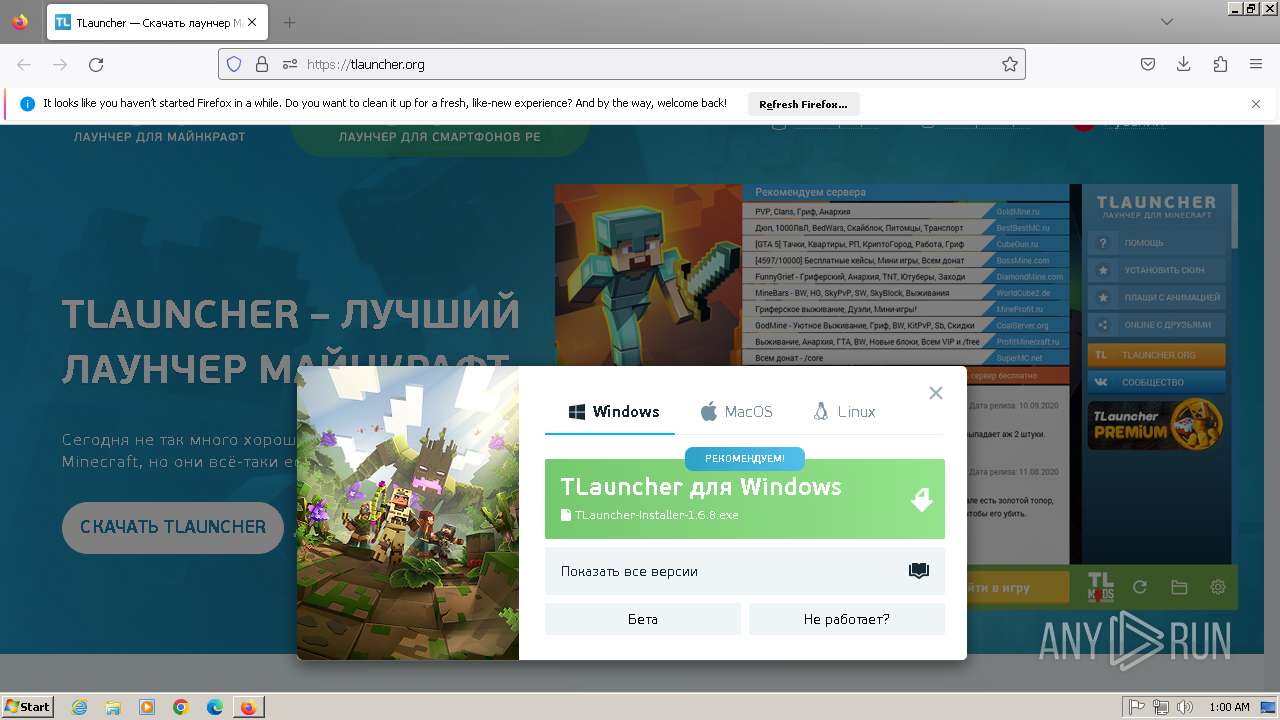Click the launcher refresh circular arrow icon
Image resolution: width=1280 pixels, height=720 pixels.
tap(1139, 588)
